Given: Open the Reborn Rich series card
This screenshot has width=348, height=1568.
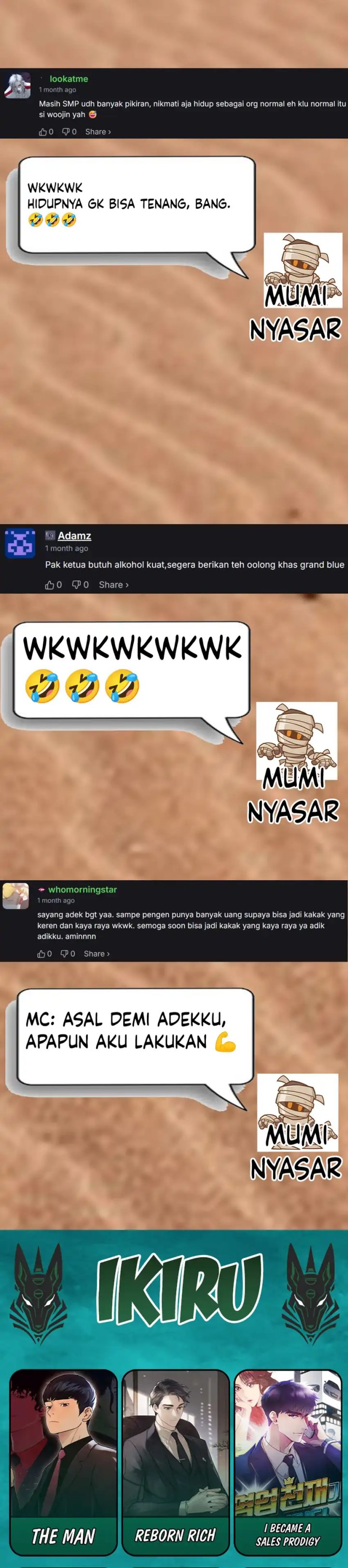Looking at the screenshot, I should pyautogui.click(x=175, y=1470).
